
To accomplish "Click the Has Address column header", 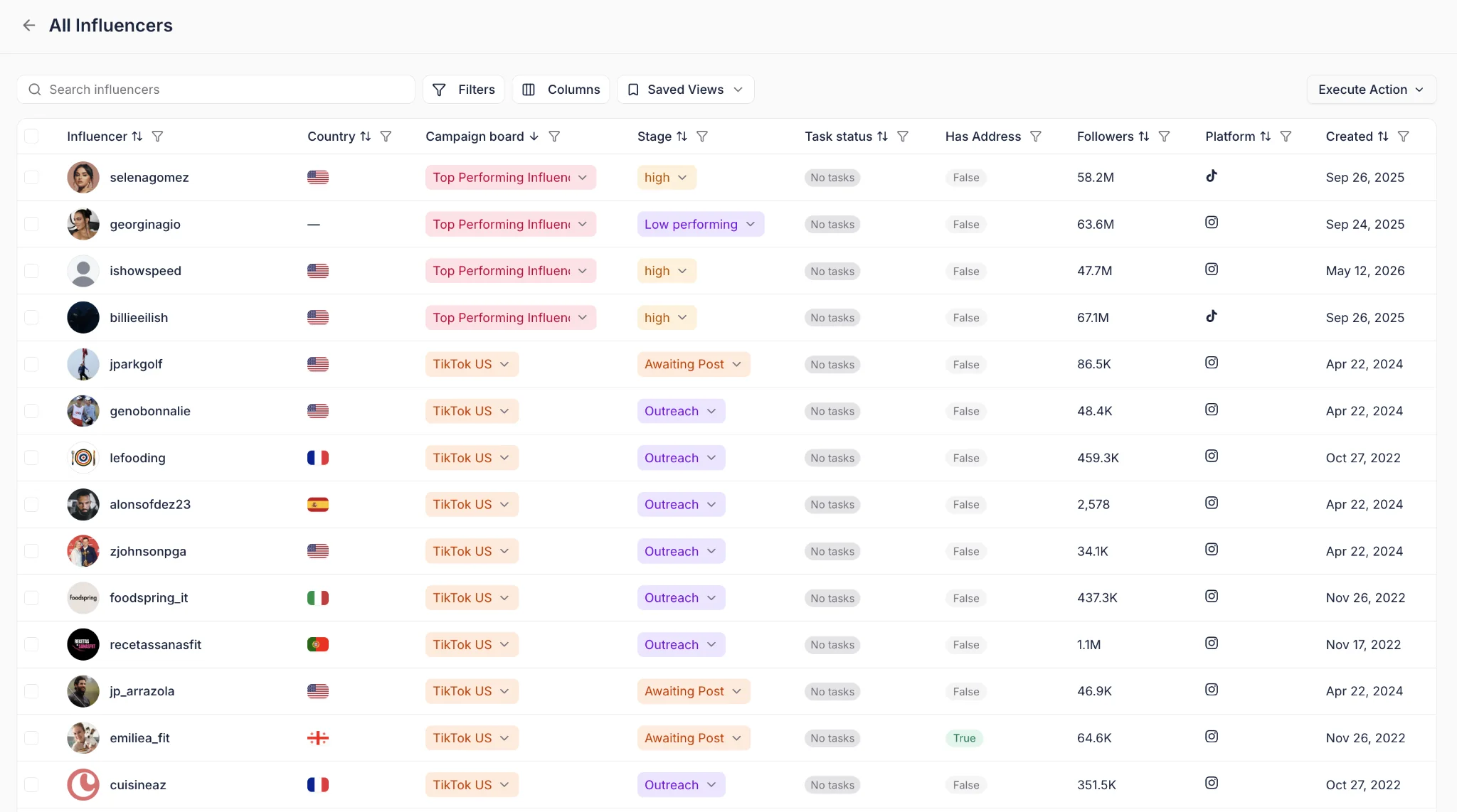I will click(x=983, y=137).
